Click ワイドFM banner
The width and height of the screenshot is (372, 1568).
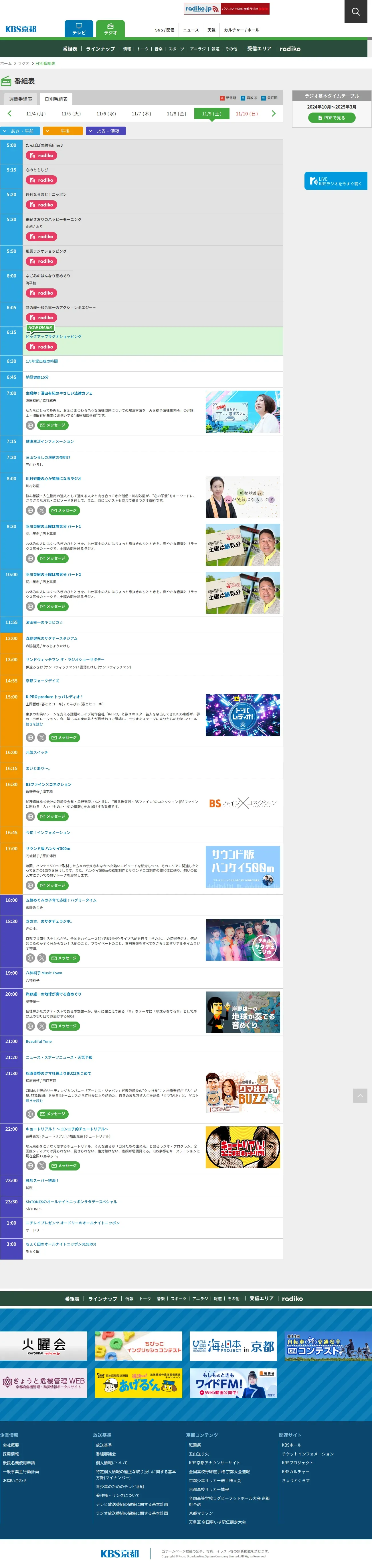click(233, 1384)
